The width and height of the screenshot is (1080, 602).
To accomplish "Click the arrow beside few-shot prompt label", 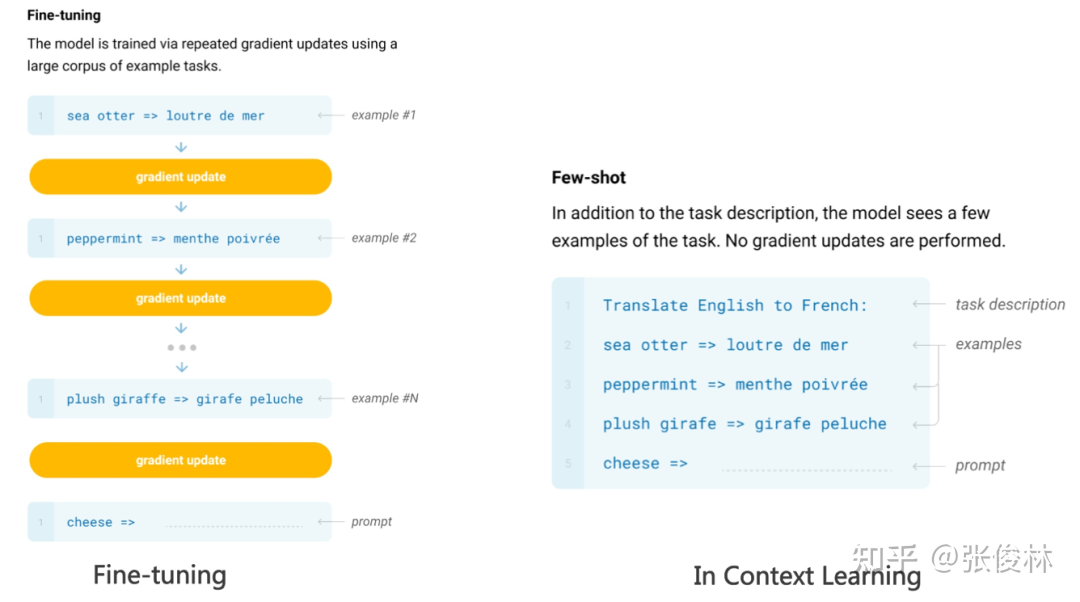I will pos(929,465).
